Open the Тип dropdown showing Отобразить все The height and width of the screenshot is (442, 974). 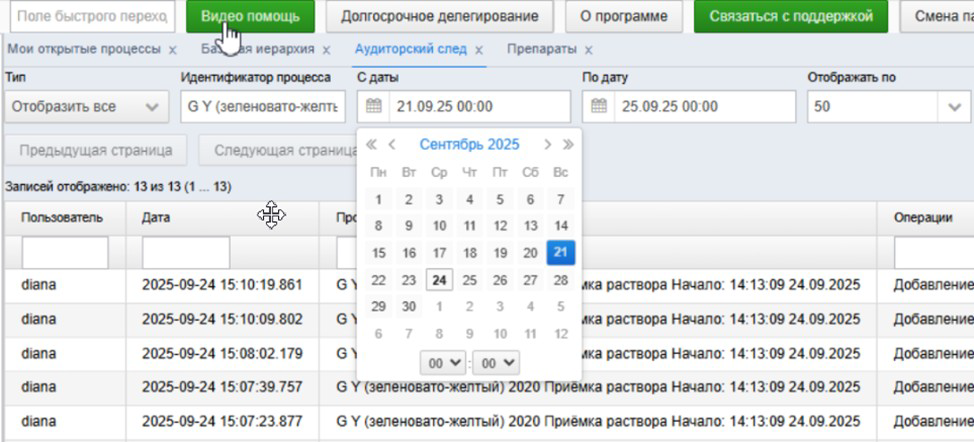[x=86, y=107]
